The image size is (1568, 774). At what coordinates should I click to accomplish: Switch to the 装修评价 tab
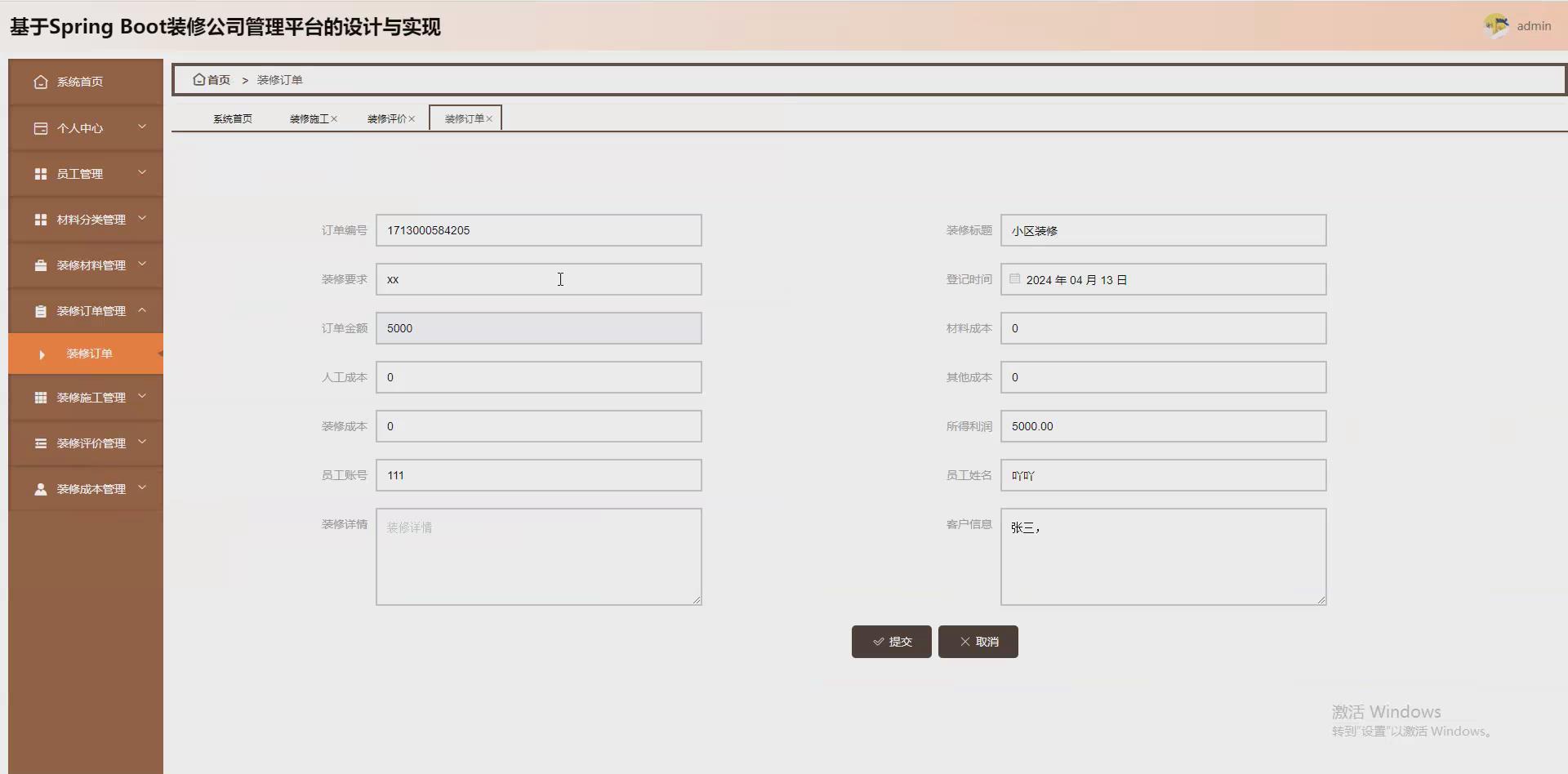(x=387, y=119)
